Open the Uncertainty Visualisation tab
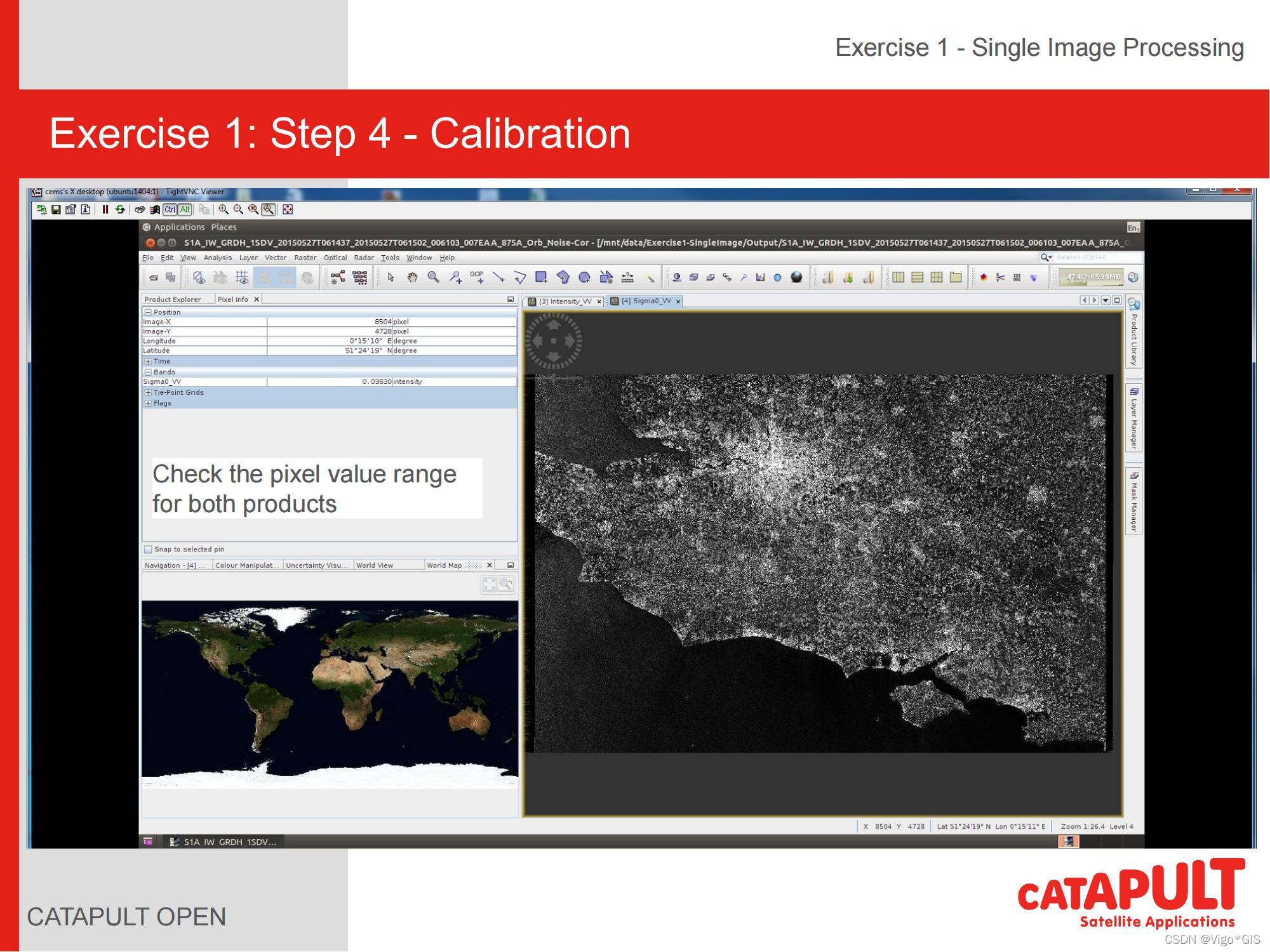Screen dimensions: 1270x952 317,565
